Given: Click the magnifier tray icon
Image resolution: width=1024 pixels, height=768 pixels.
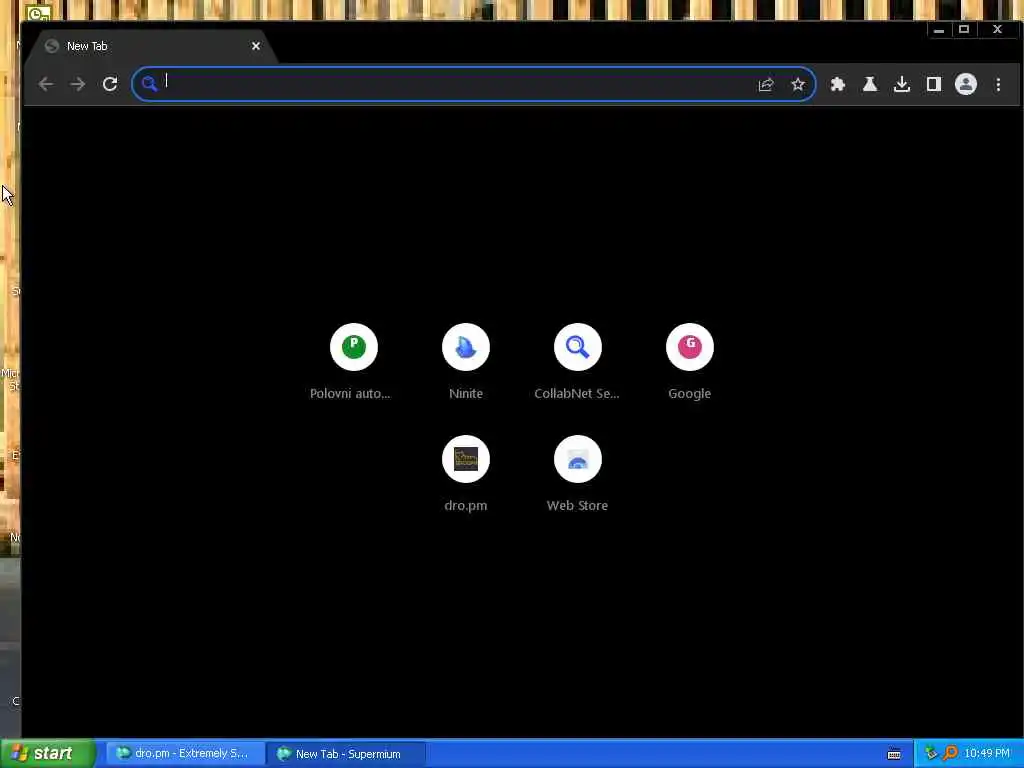Looking at the screenshot, I should pyautogui.click(x=950, y=754).
